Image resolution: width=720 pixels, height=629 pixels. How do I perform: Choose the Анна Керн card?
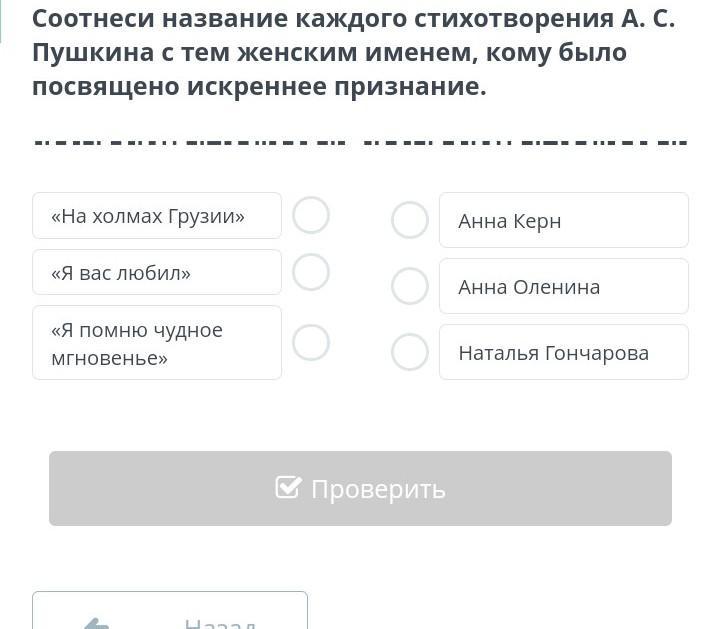tap(563, 220)
